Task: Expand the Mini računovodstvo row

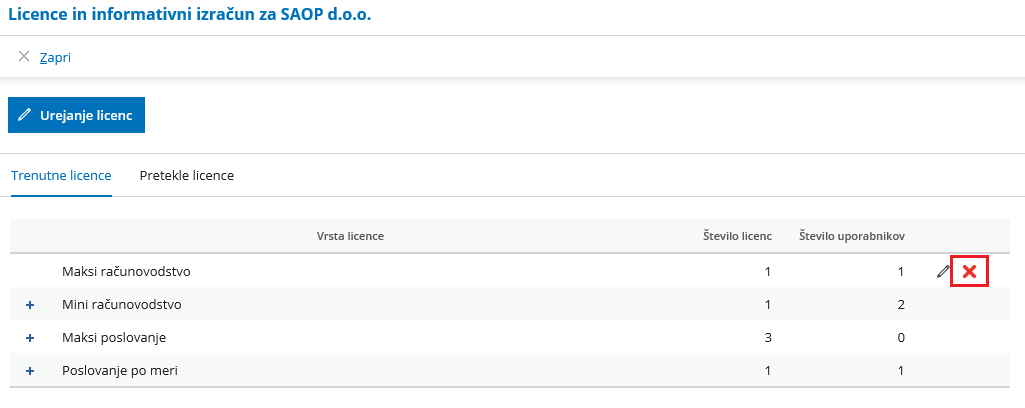Action: point(29,305)
